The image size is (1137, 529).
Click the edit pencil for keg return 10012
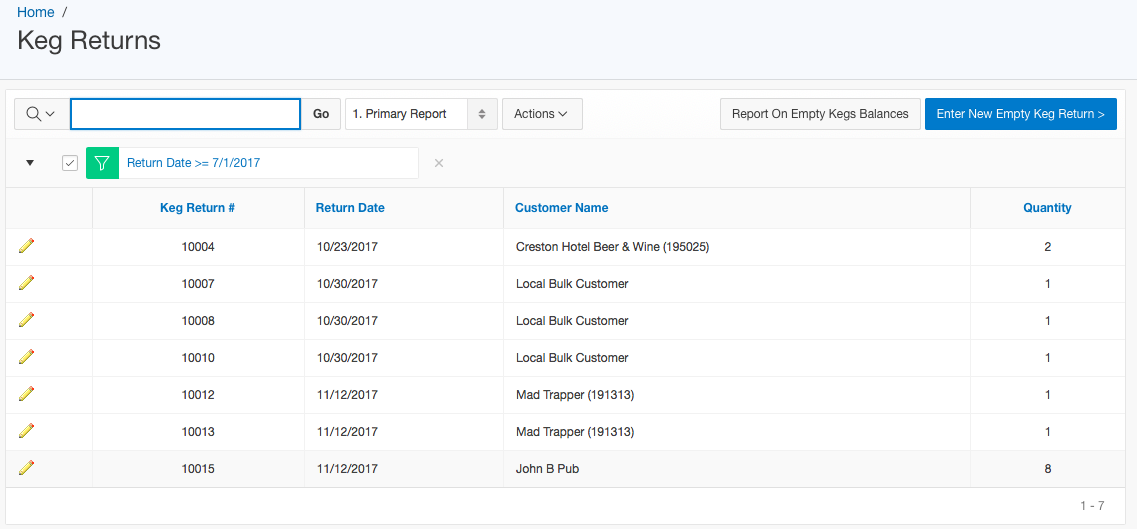point(27,394)
